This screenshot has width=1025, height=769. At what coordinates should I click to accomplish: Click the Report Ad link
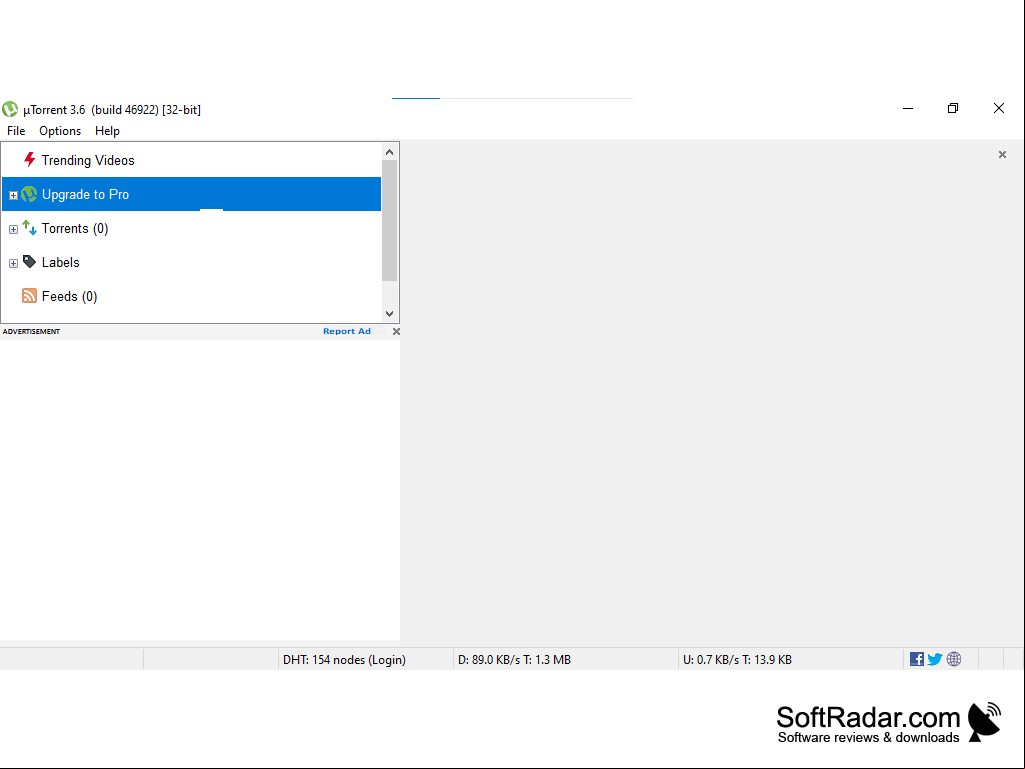pyautogui.click(x=346, y=332)
